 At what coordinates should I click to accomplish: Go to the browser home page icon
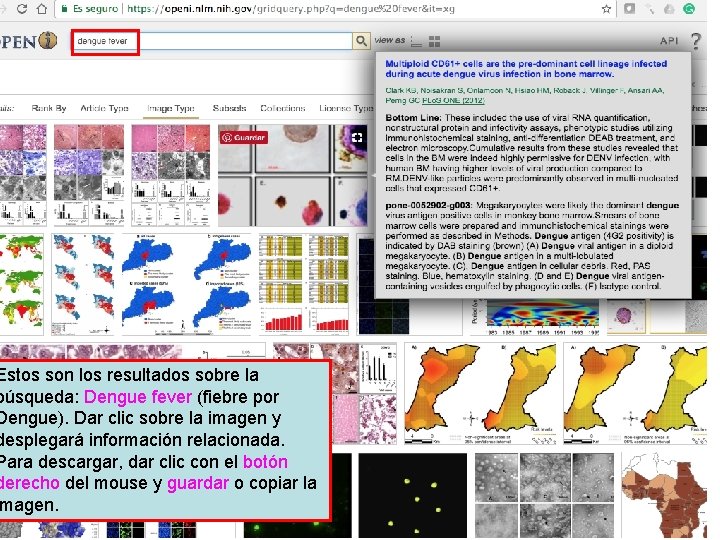[x=42, y=9]
